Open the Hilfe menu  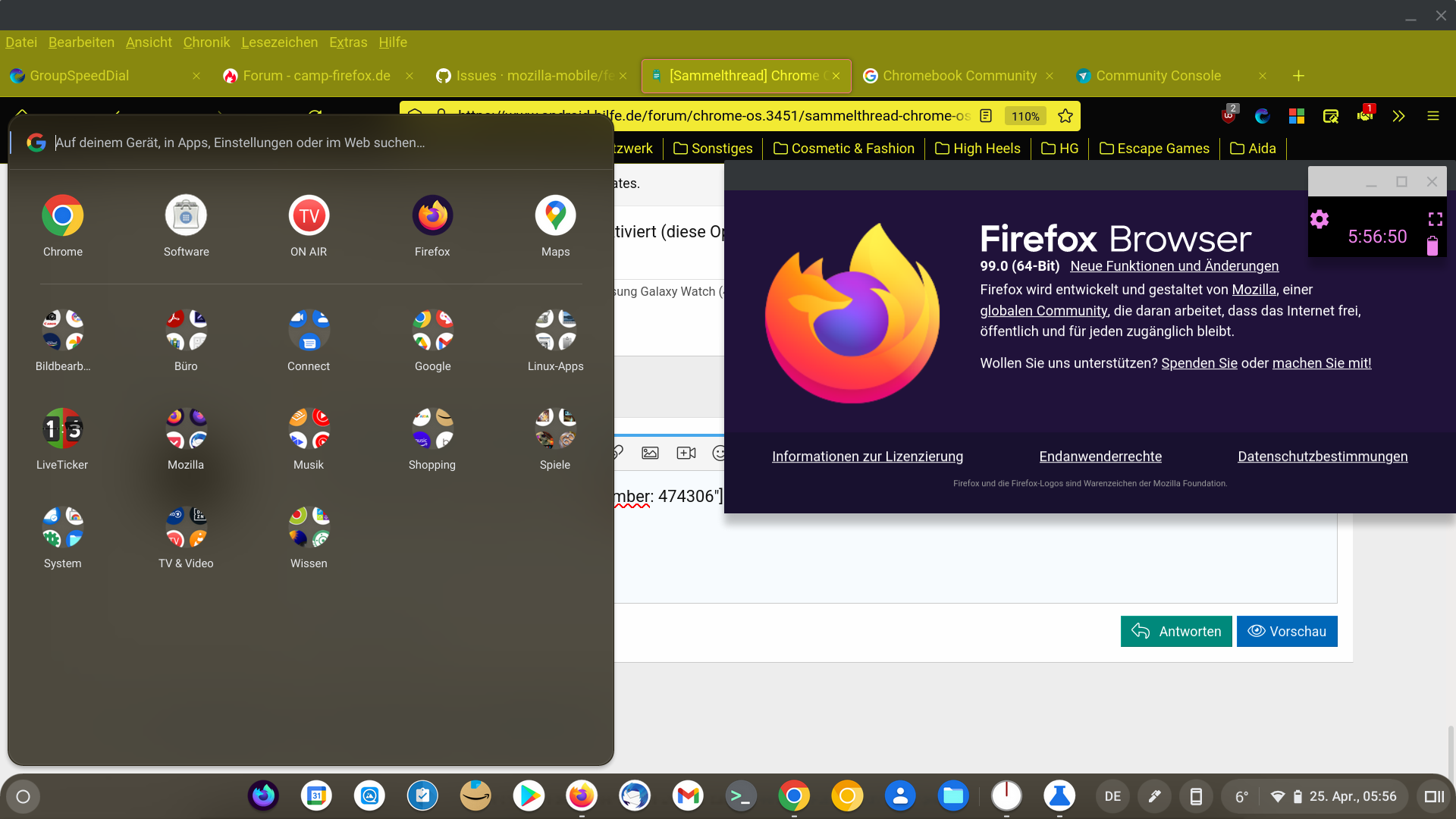pyautogui.click(x=393, y=42)
